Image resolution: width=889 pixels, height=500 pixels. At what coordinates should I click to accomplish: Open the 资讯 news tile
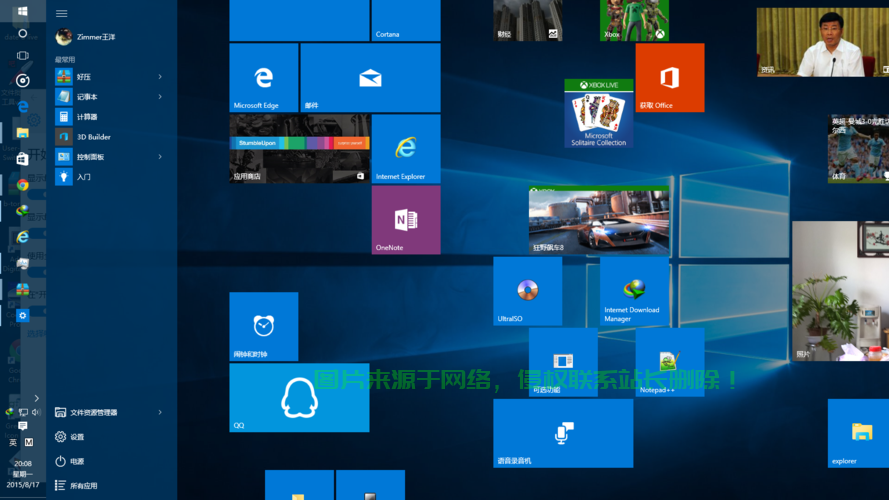coord(823,42)
